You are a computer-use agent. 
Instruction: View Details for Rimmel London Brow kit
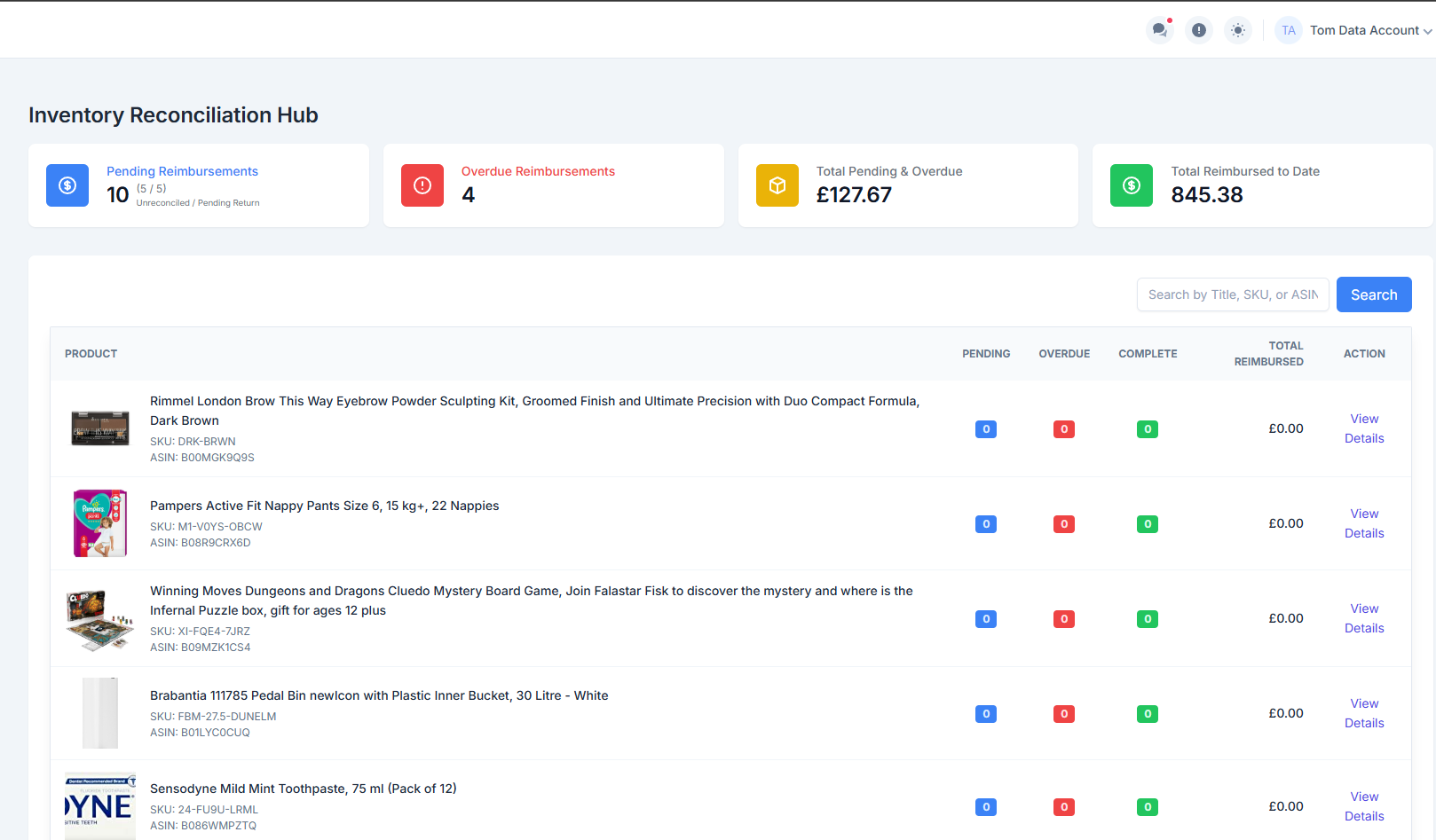point(1364,428)
